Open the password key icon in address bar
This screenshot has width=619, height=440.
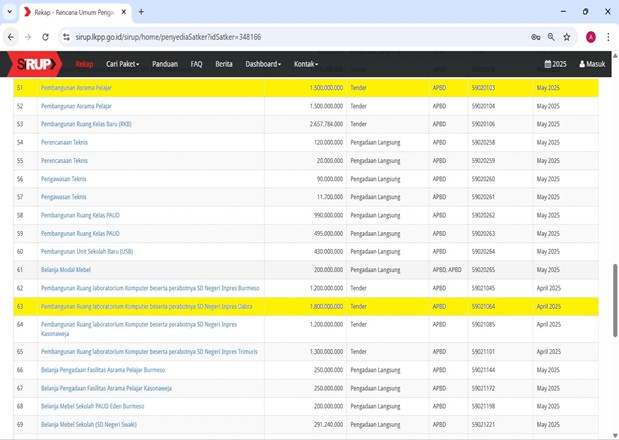tap(536, 37)
